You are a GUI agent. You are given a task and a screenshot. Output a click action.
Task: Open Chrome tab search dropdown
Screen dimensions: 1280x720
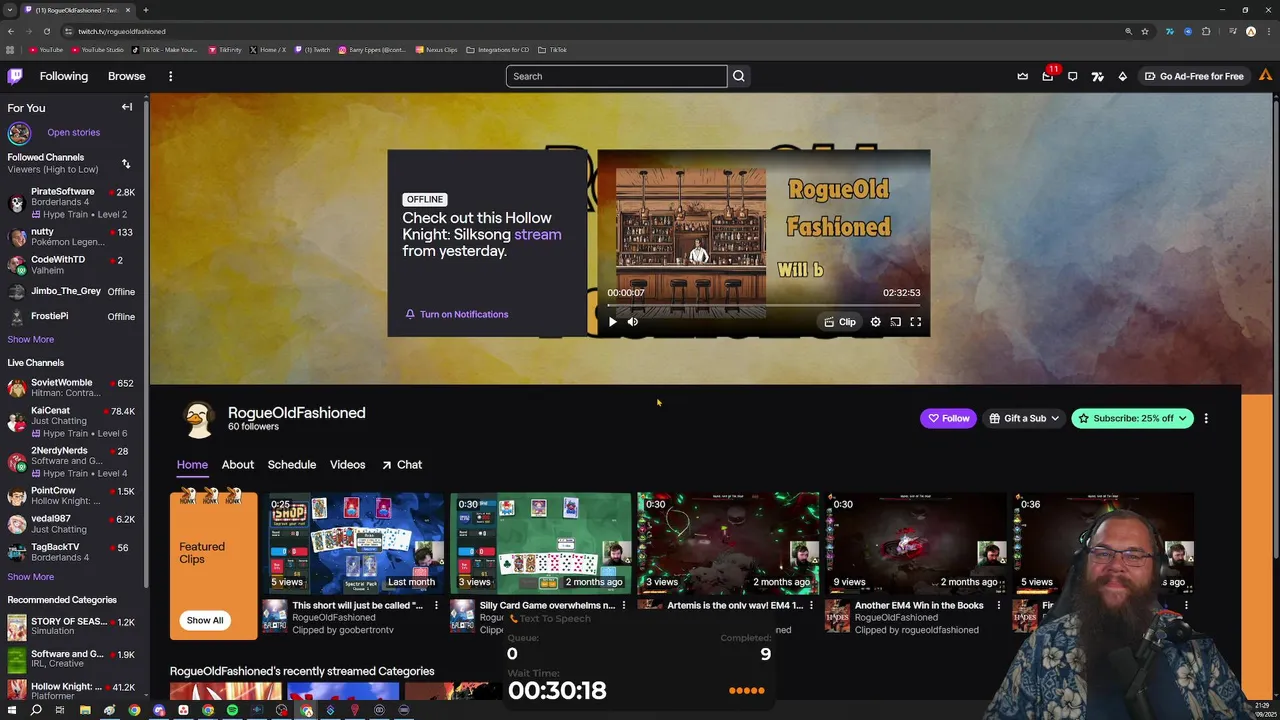[10, 10]
